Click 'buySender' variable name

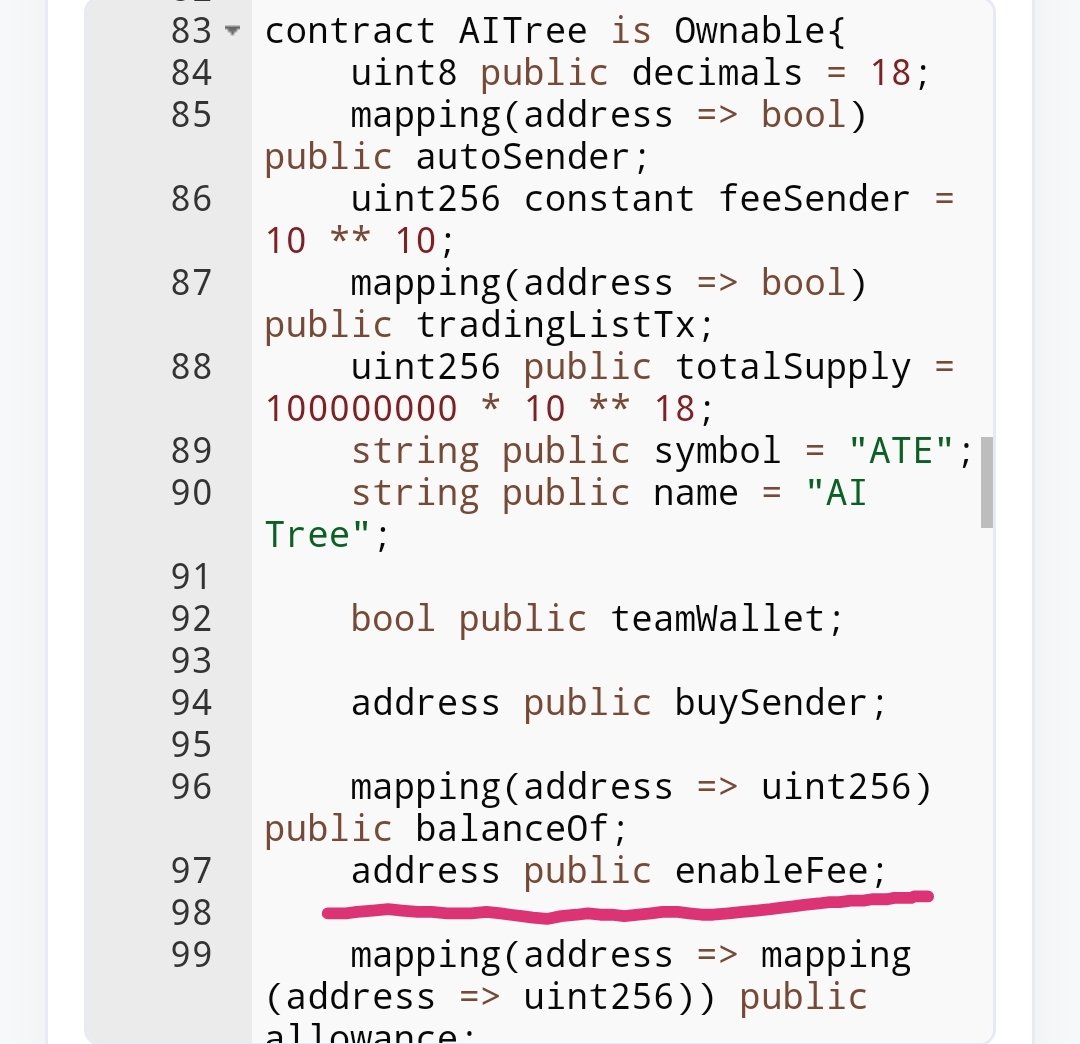(771, 702)
